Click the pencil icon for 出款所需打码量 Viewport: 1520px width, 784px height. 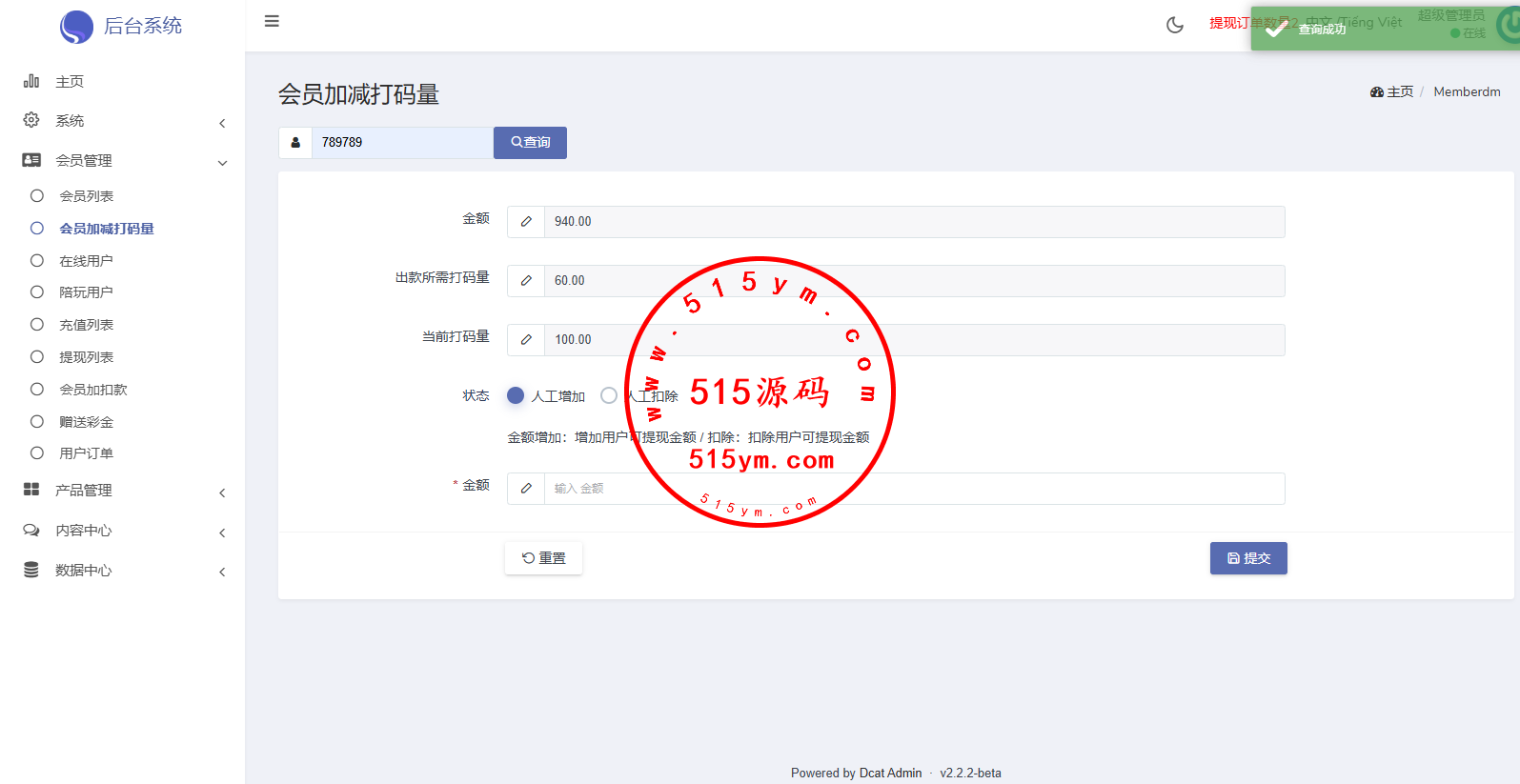pos(526,281)
